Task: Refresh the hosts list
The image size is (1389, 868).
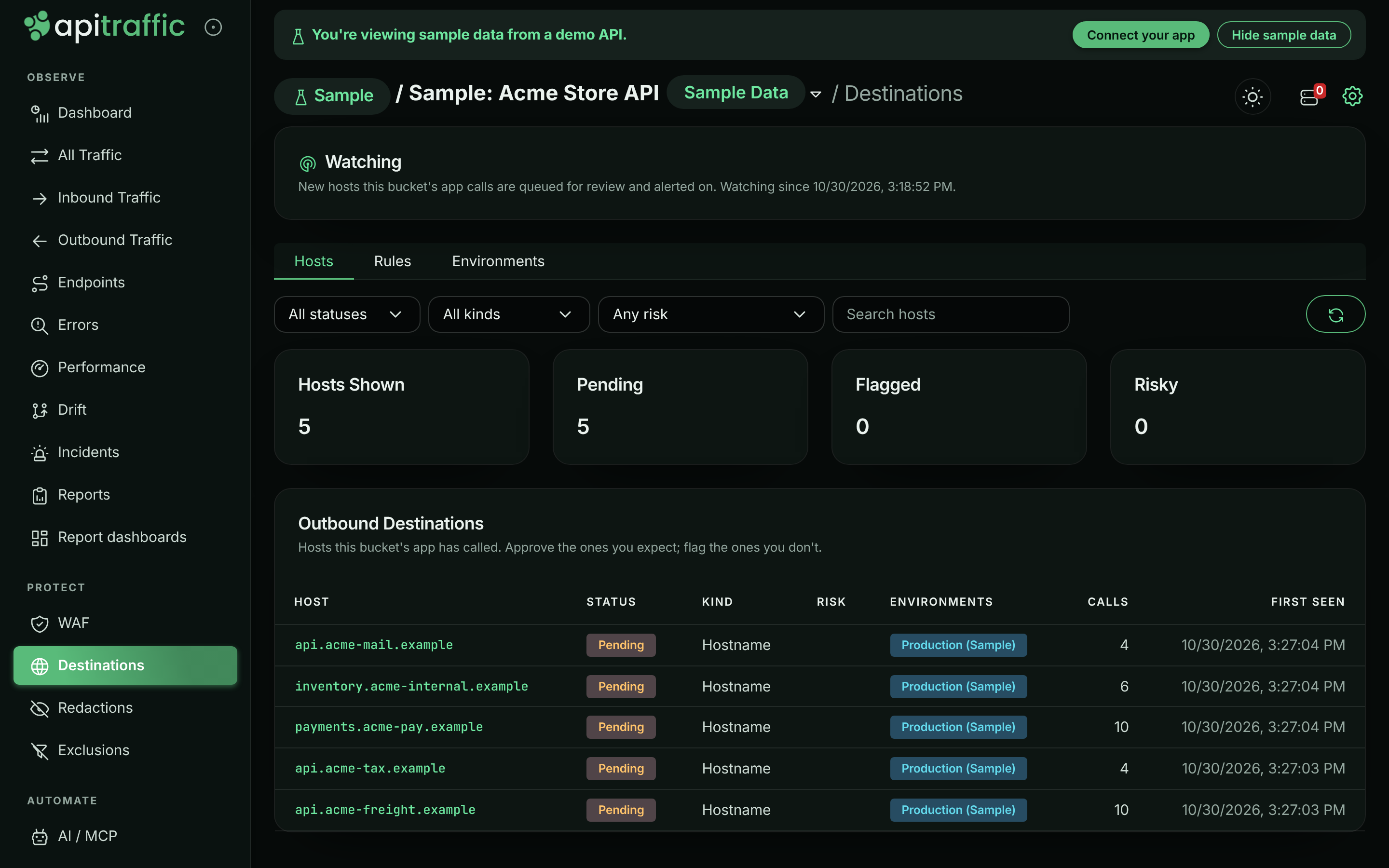Action: tap(1335, 314)
